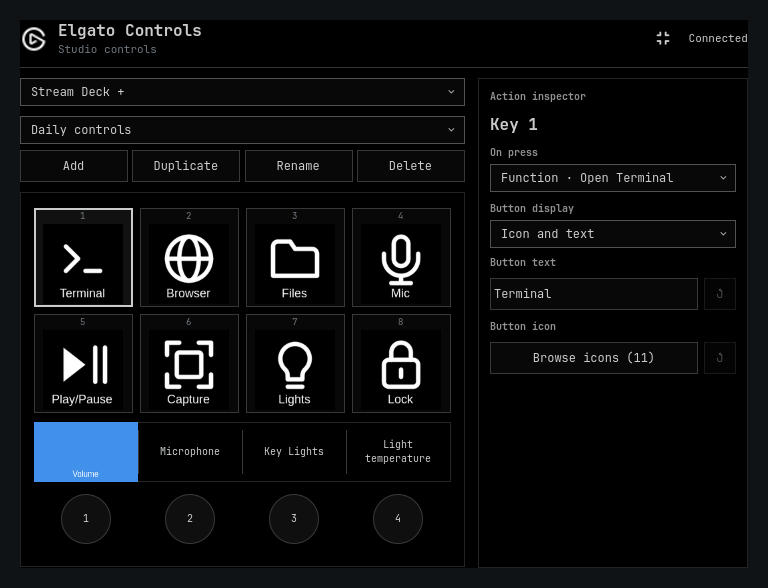Select dial 4
768x588 pixels.
coord(398,519)
